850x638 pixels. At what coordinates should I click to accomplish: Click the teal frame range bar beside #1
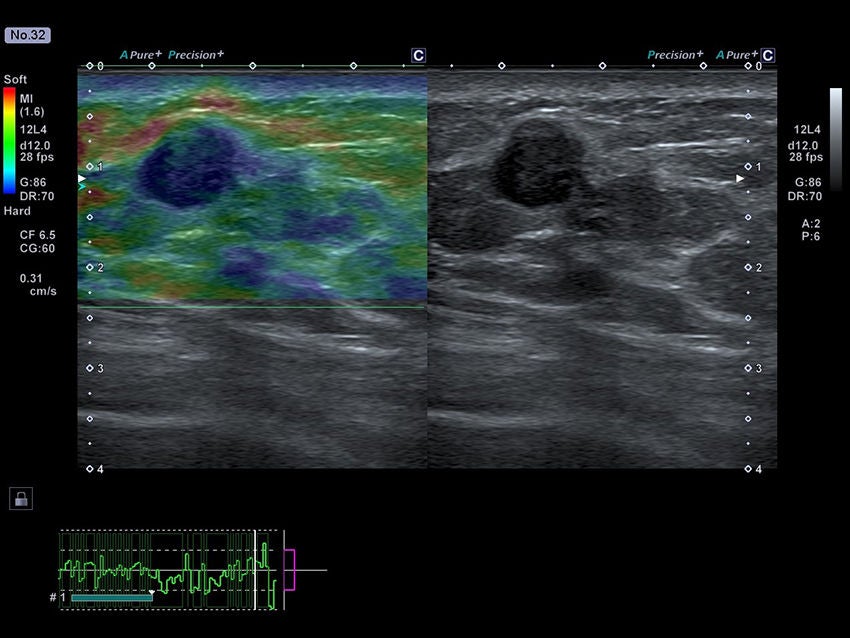(112, 598)
